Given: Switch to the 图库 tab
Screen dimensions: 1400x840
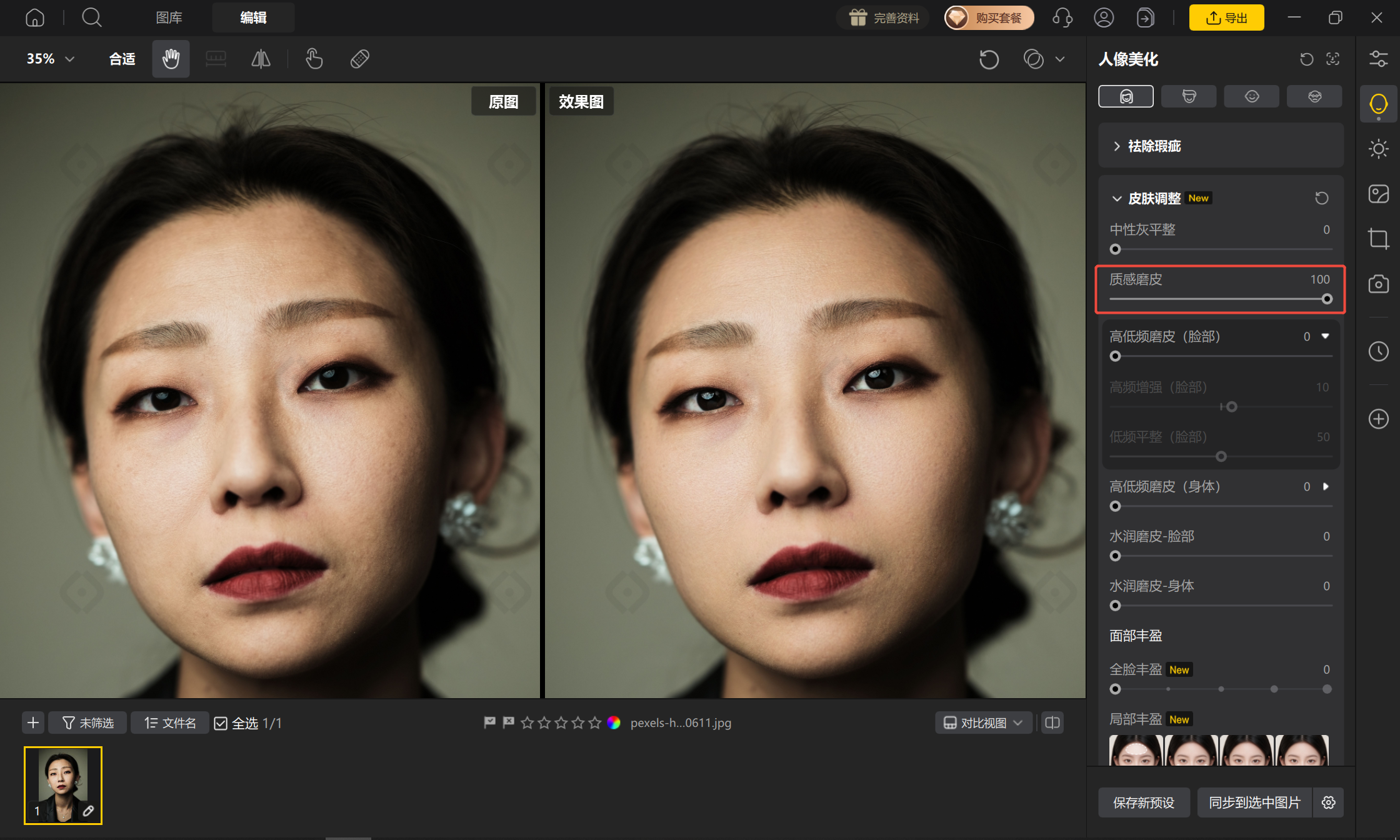Looking at the screenshot, I should pos(169,17).
